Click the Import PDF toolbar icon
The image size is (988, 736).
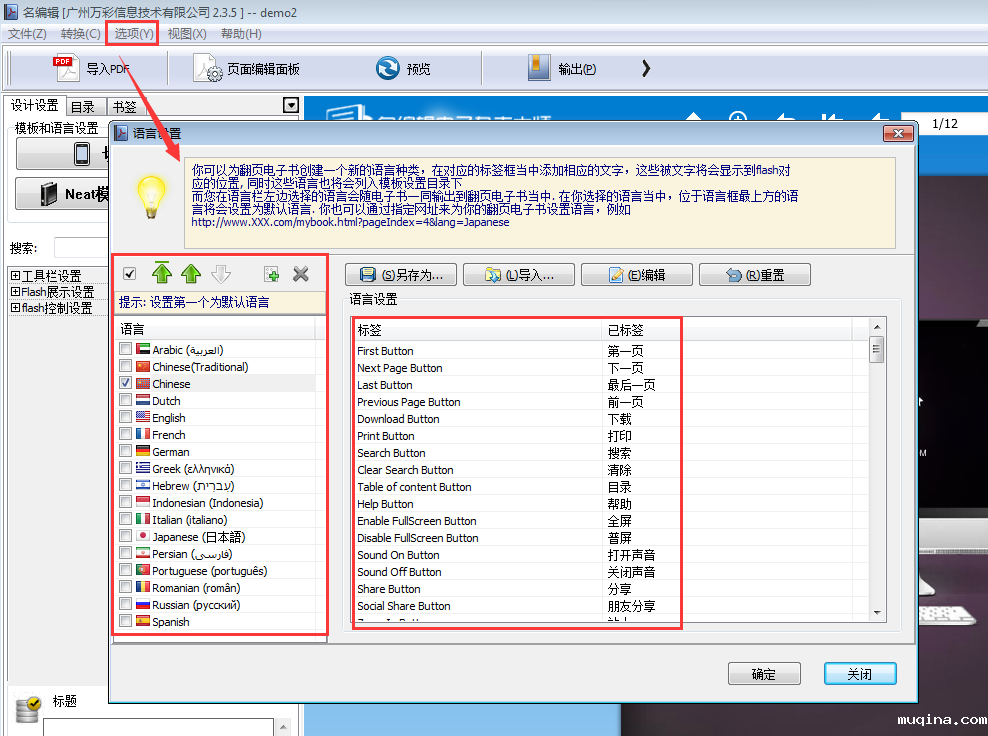click(x=66, y=68)
